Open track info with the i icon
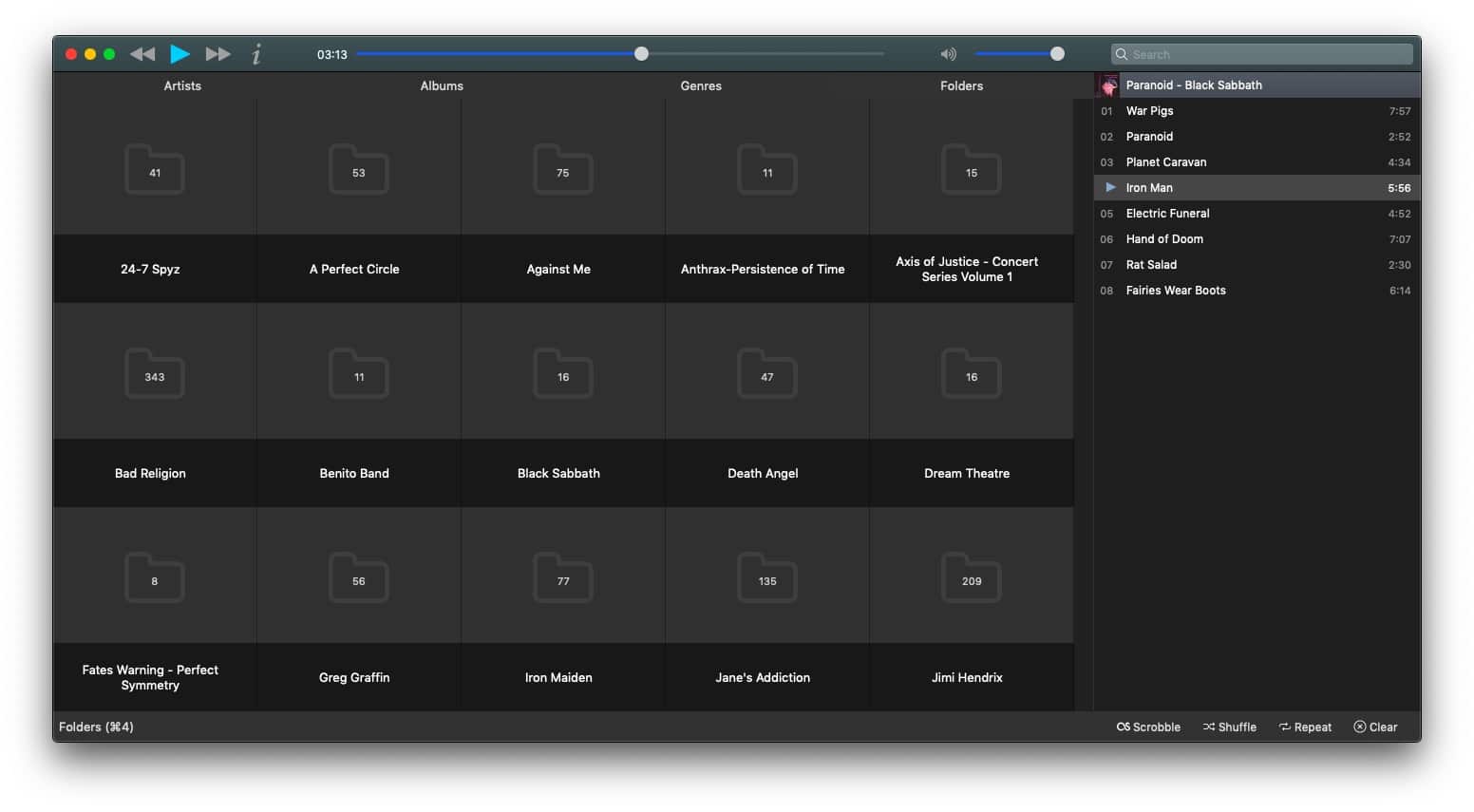The height and width of the screenshot is (812, 1474). point(256,54)
